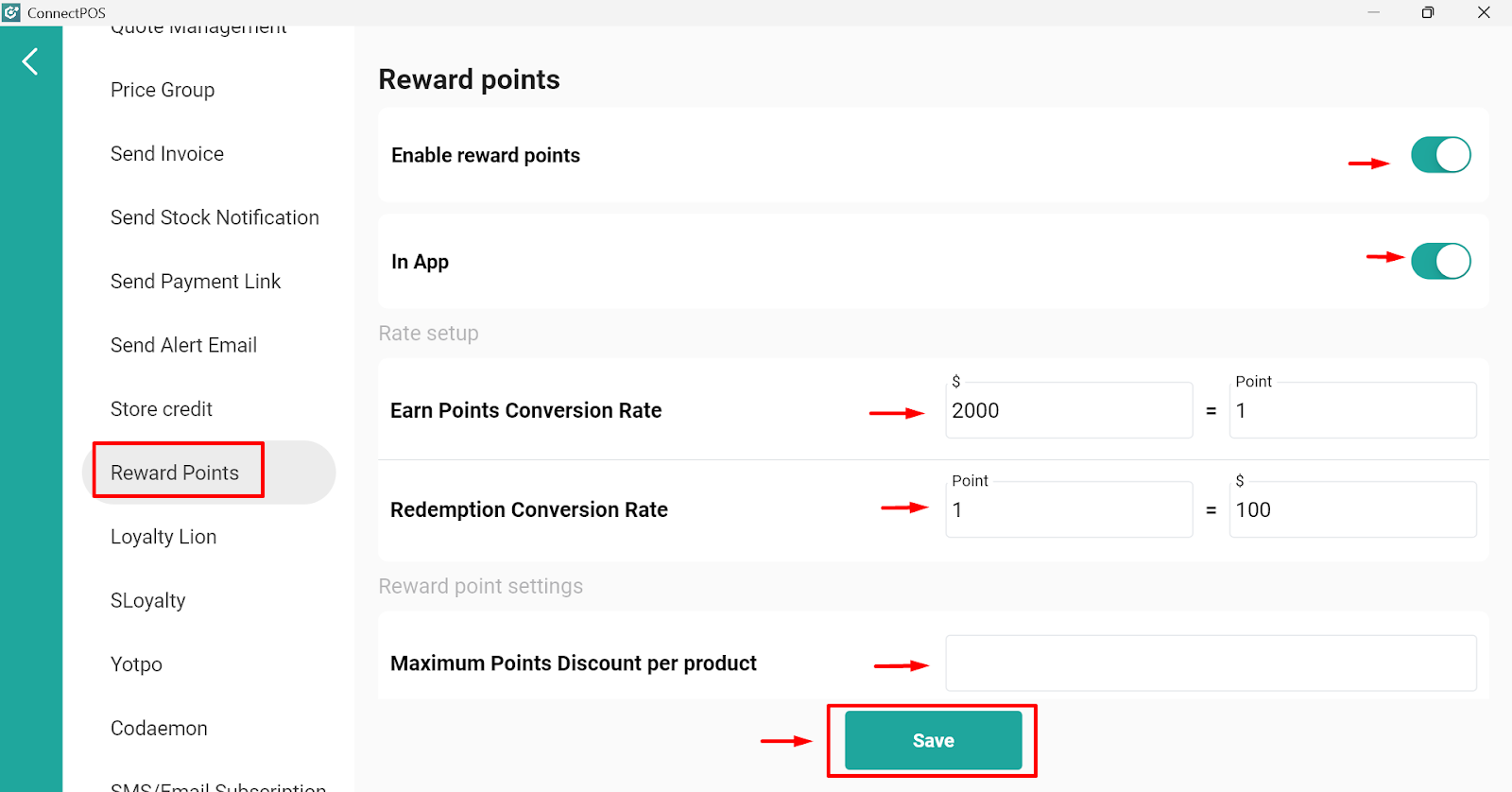Open Yotpo settings

(x=136, y=664)
